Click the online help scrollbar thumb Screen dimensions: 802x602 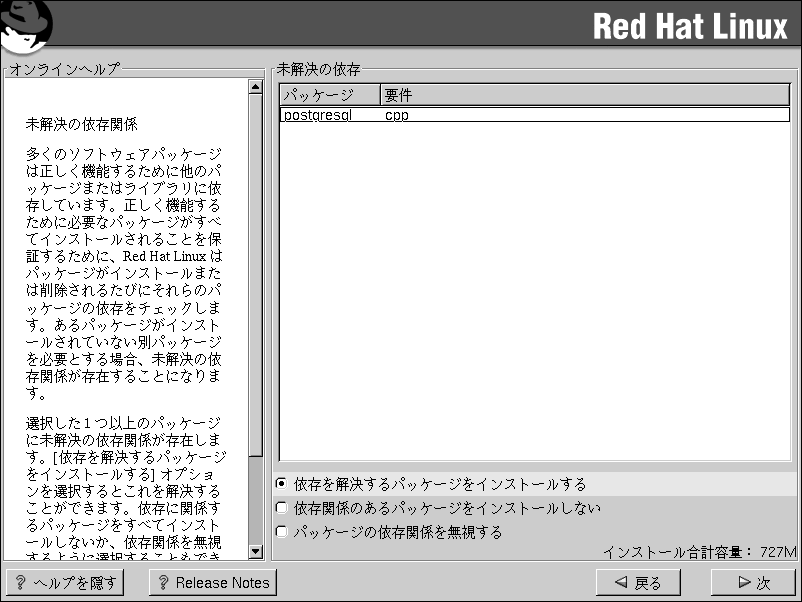click(255, 275)
